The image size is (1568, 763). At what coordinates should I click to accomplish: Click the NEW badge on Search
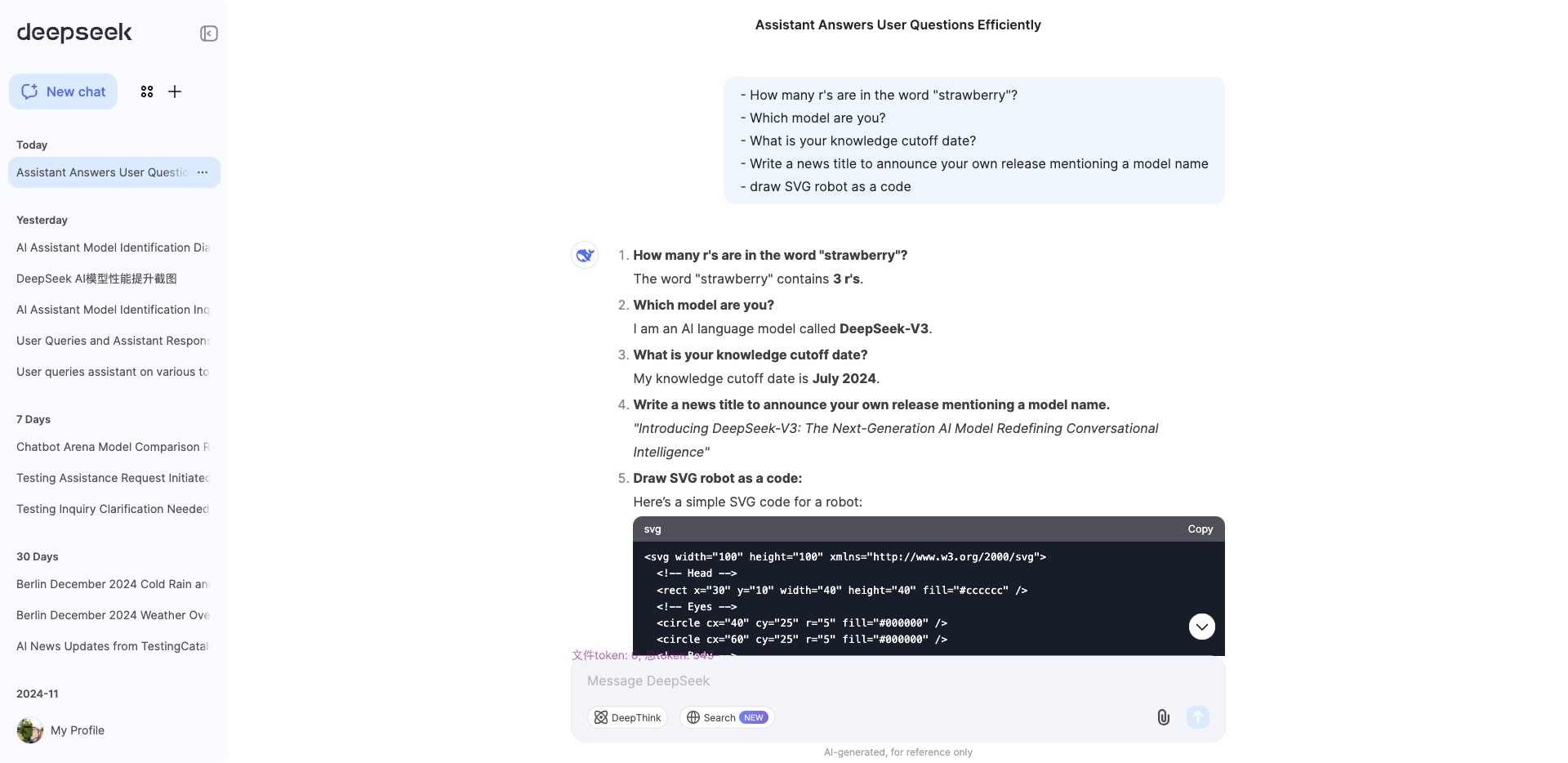[x=754, y=717]
